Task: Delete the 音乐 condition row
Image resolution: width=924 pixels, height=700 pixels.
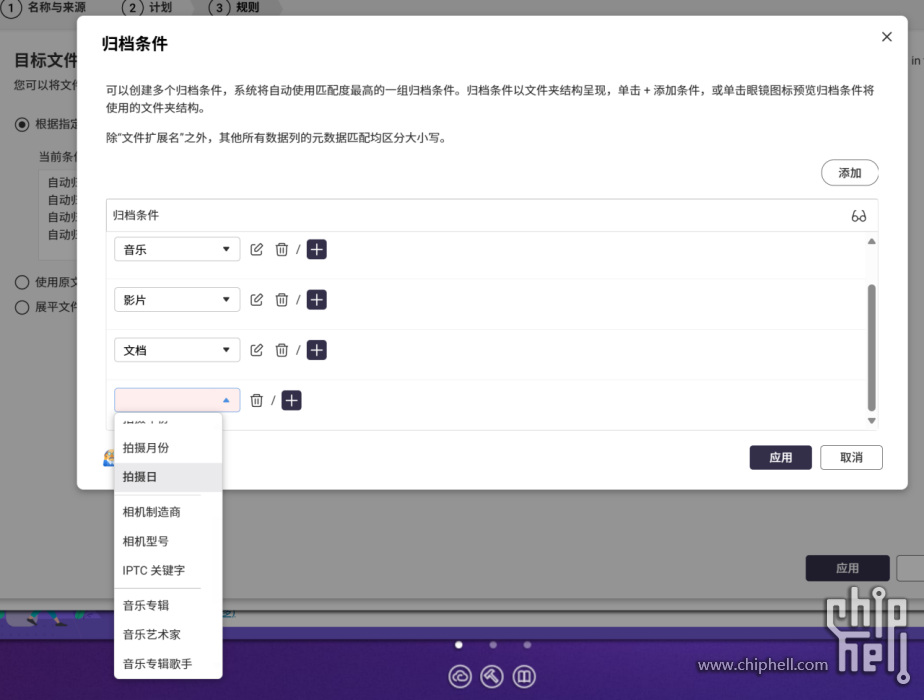Action: [282, 249]
